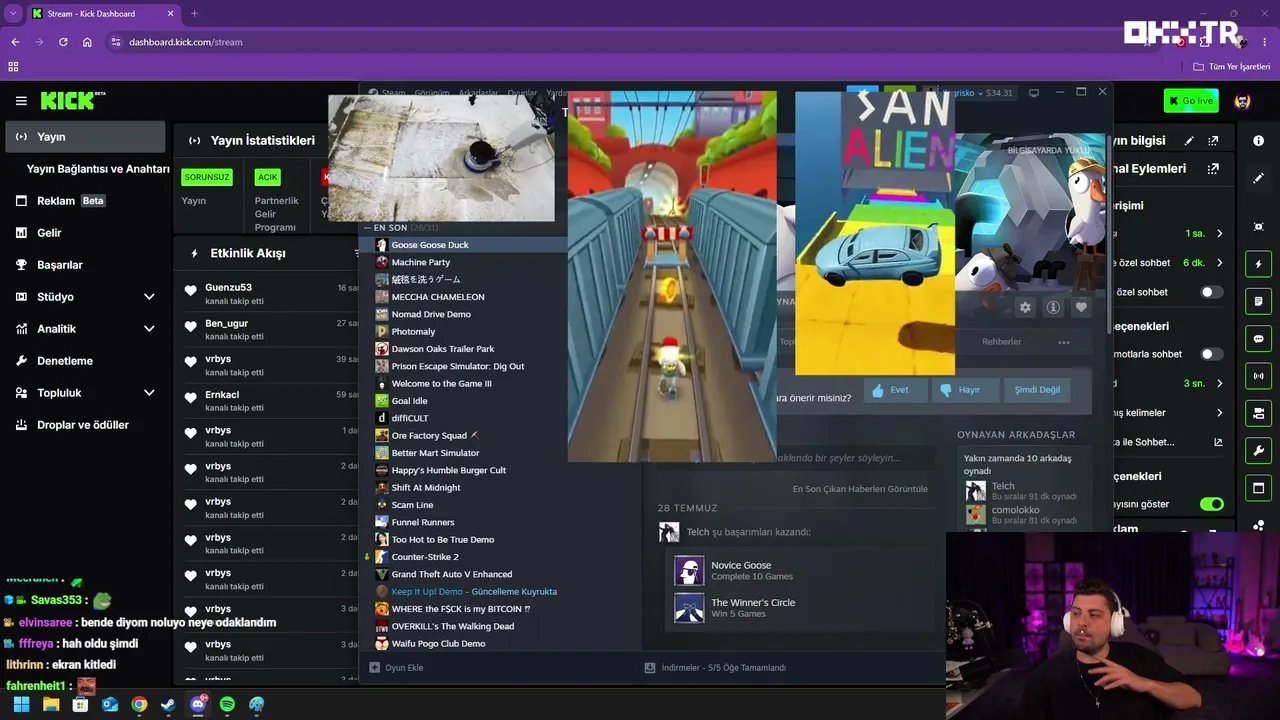Open Discord from the taskbar
Screen dimensions: 1280x720
(198, 704)
